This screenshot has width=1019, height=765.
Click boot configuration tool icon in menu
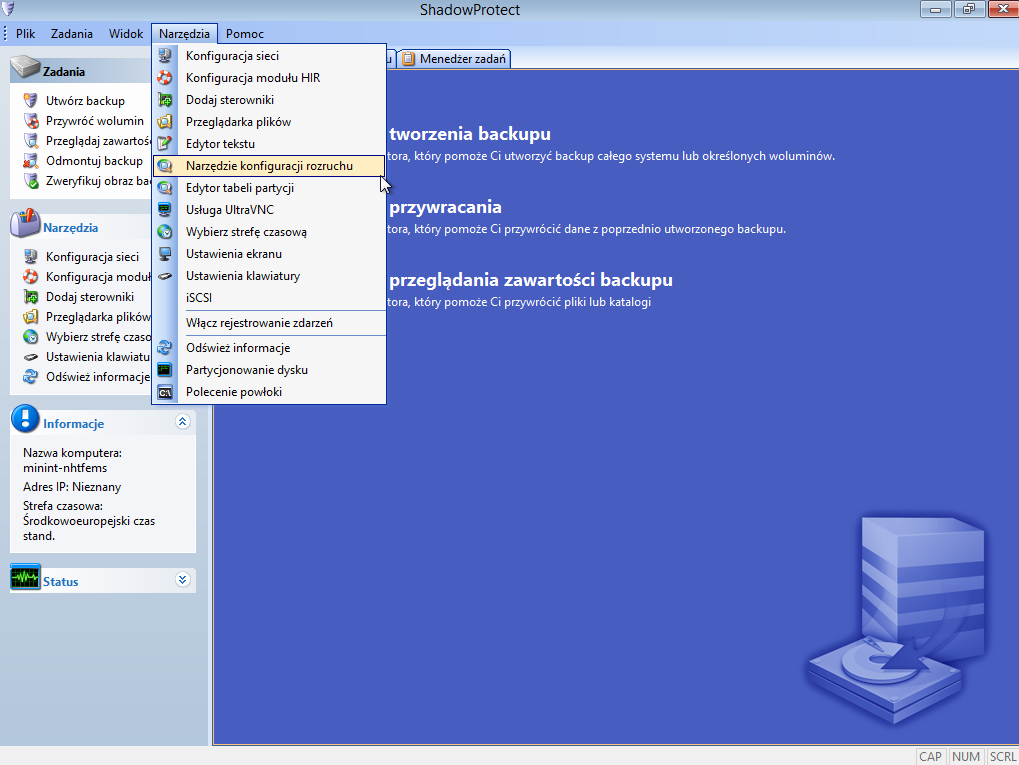[165, 166]
